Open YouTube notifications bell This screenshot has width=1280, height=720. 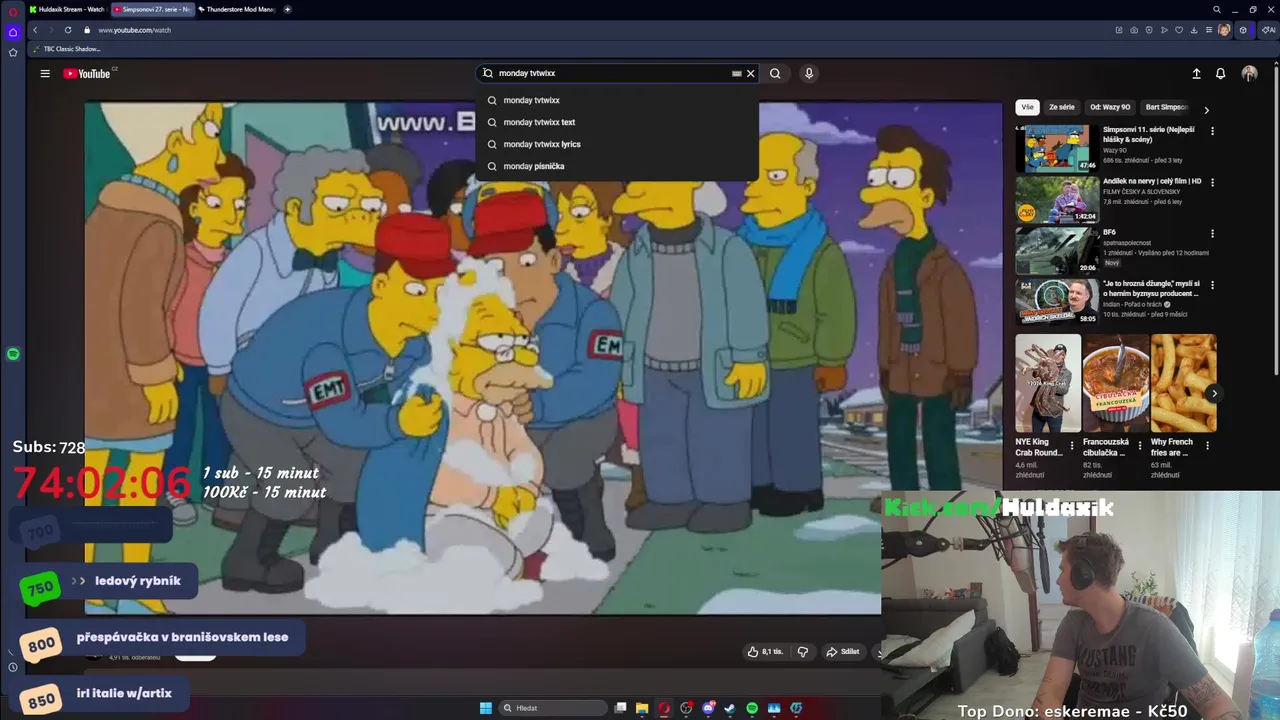pyautogui.click(x=1221, y=73)
